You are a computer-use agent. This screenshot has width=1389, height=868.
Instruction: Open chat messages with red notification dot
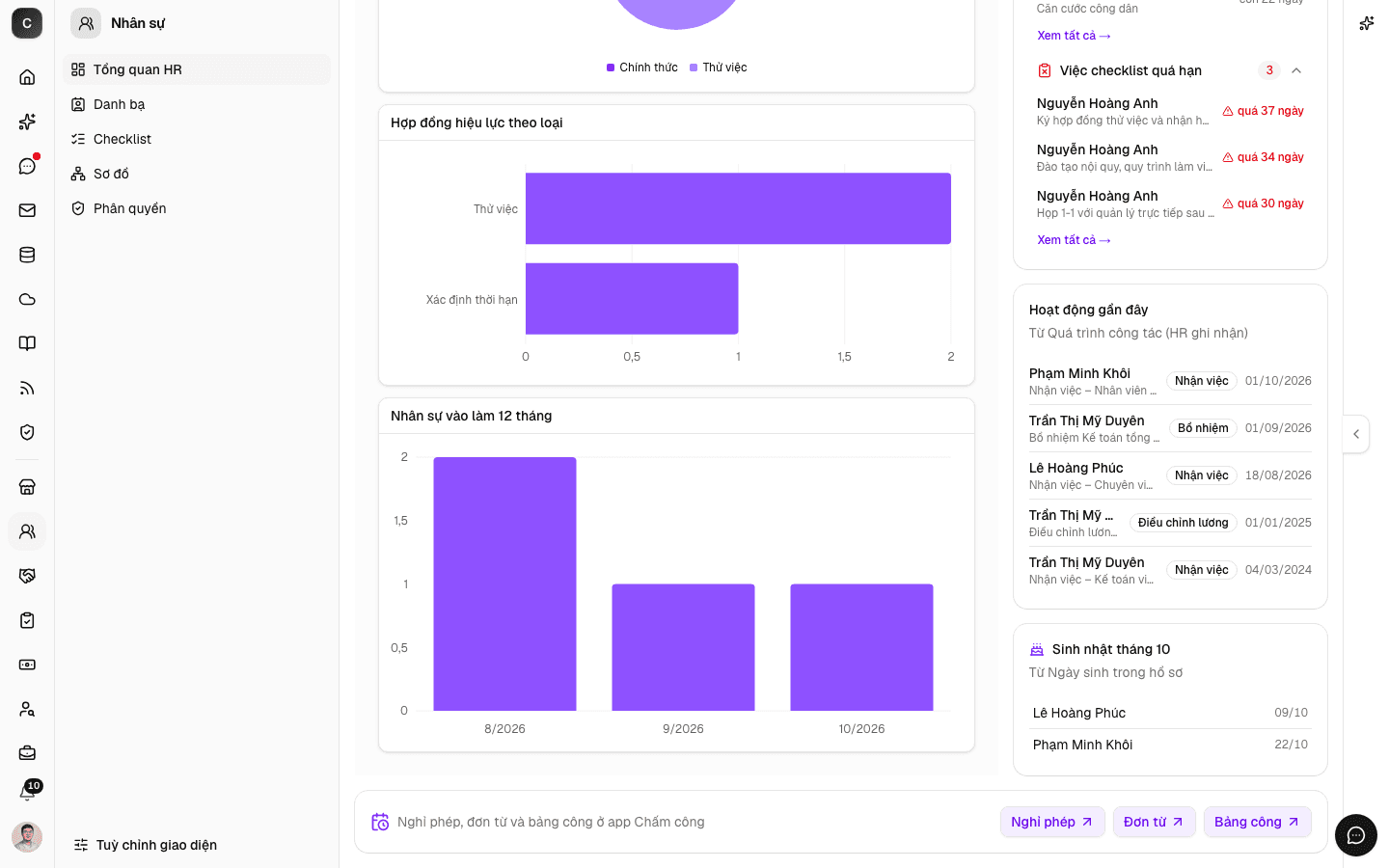27,166
